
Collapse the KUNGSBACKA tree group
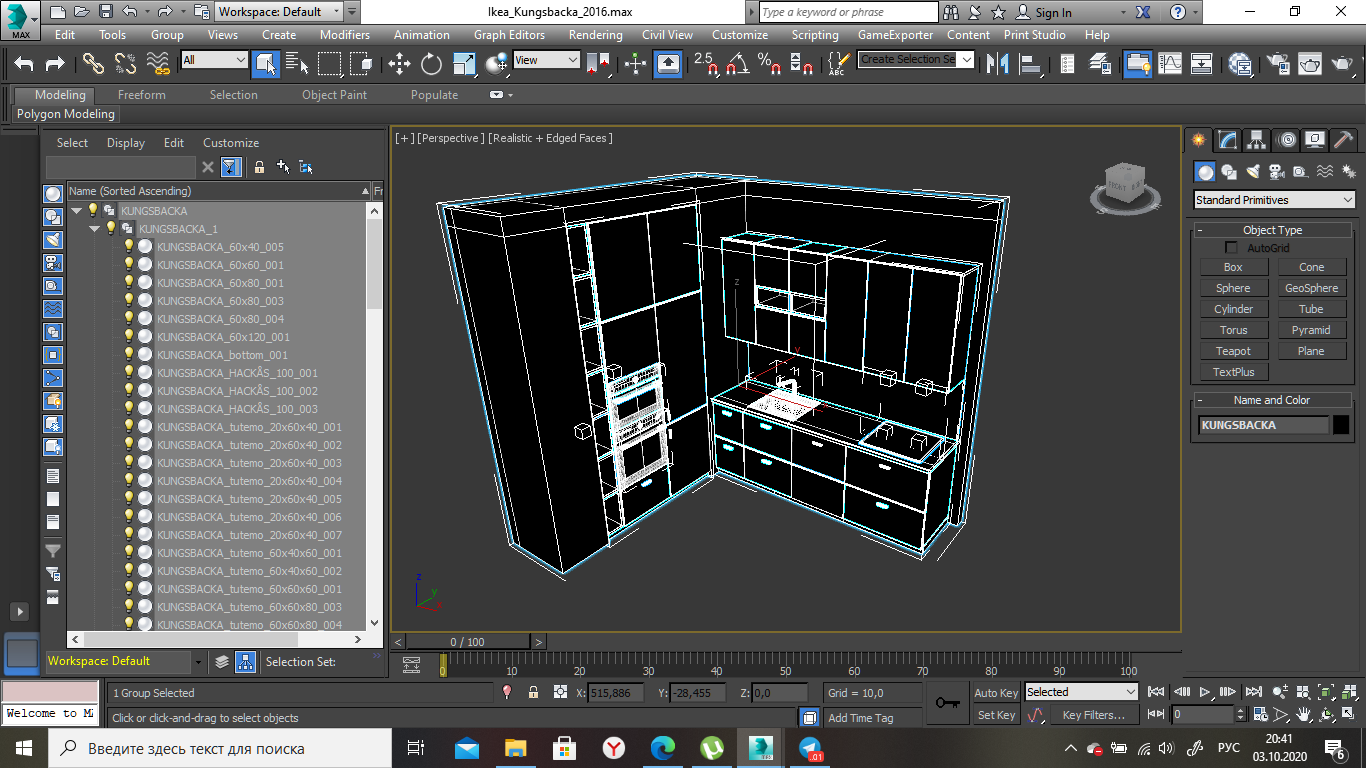[x=76, y=211]
